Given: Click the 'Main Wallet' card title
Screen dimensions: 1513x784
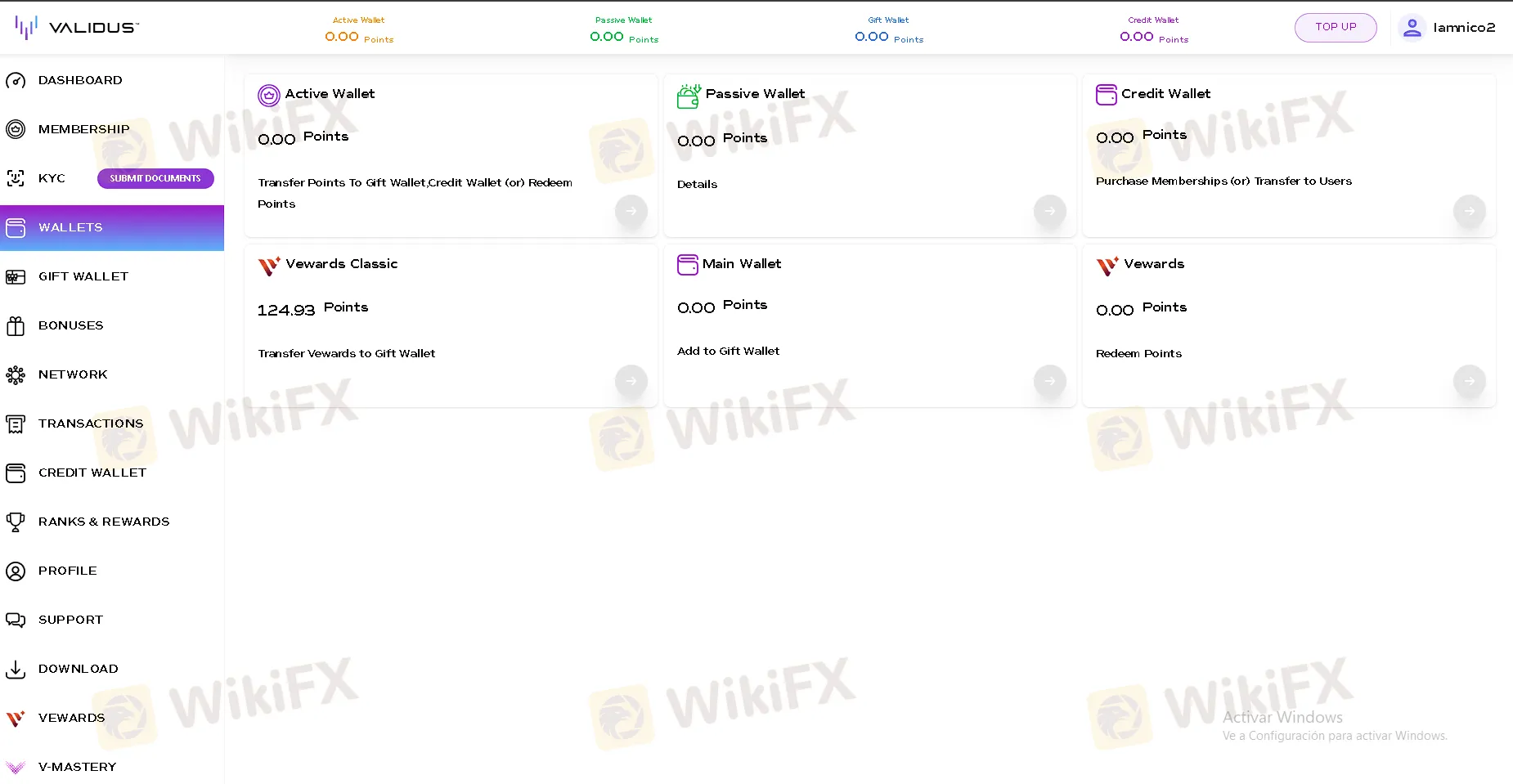Looking at the screenshot, I should [742, 264].
